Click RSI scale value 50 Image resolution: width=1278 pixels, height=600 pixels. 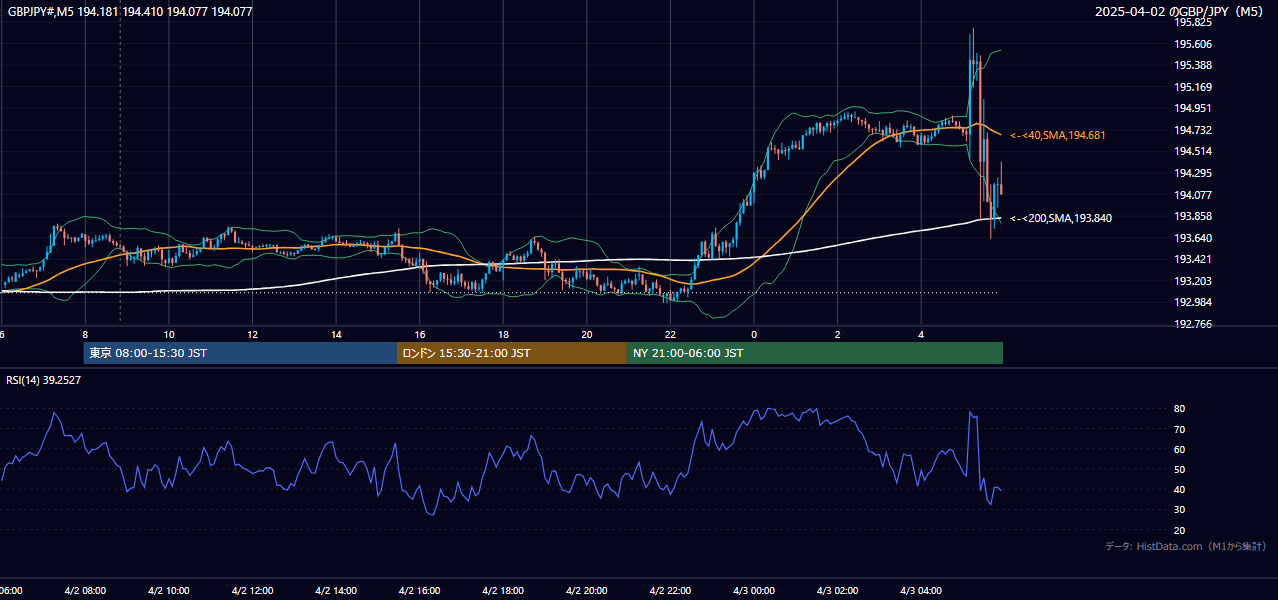coord(1180,469)
